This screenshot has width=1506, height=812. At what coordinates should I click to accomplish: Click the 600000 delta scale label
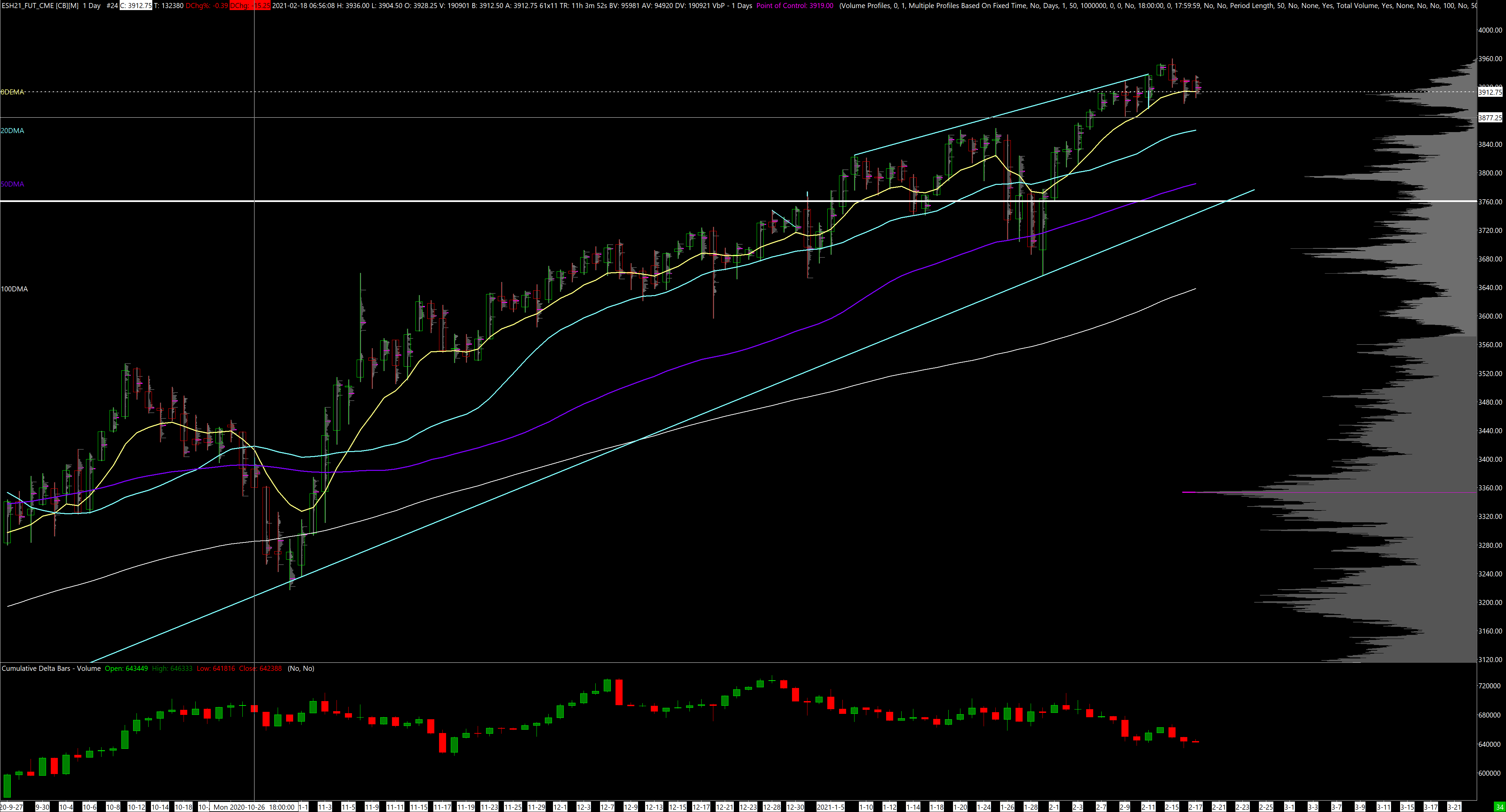click(x=1489, y=773)
